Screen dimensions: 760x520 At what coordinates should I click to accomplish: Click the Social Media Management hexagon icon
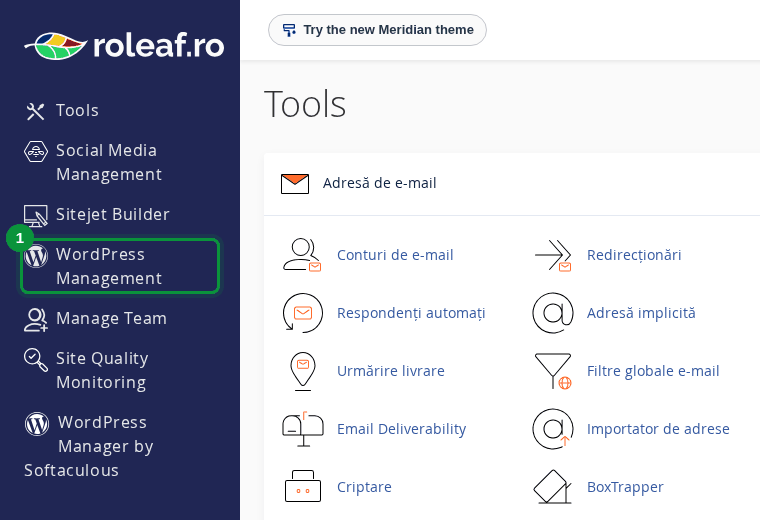point(36,152)
